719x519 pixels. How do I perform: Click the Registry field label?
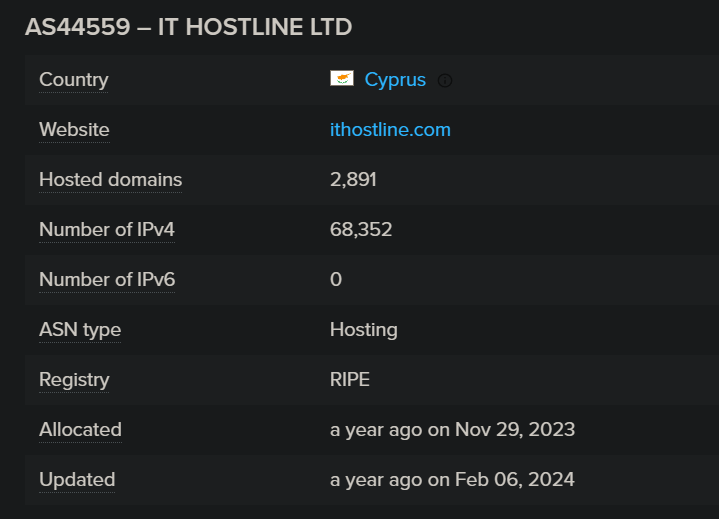coord(74,380)
